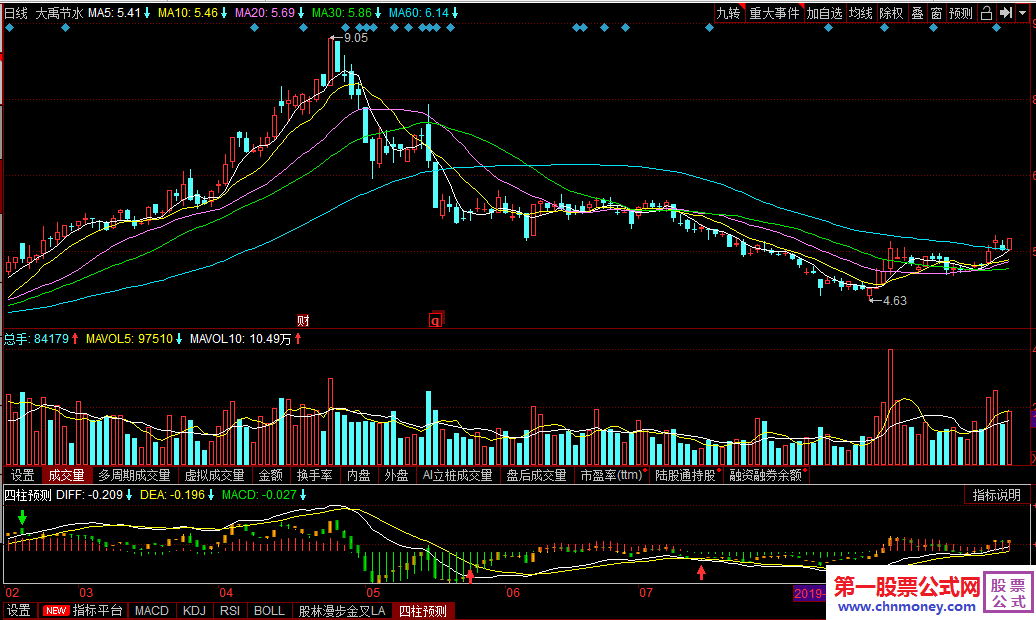Select the 成交量 volume tab
Image resolution: width=1036 pixels, height=620 pixels.
coord(67,475)
